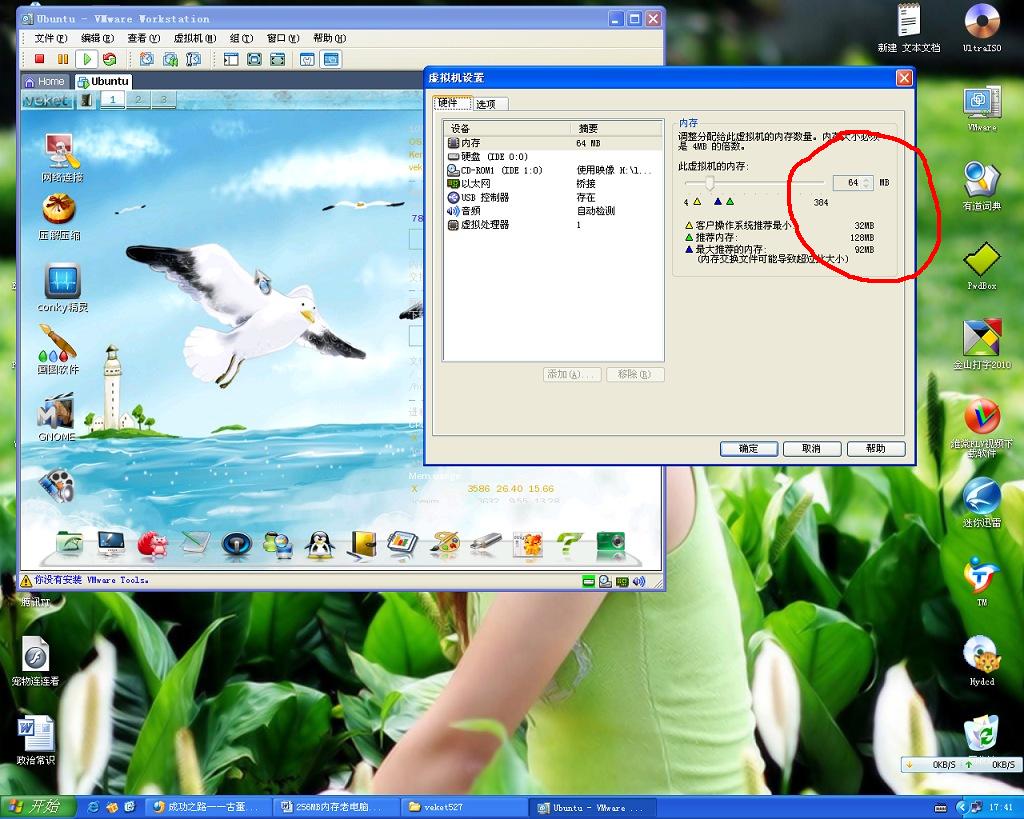Select the 音频 device row
1024x819 pixels.
[x=552, y=211]
